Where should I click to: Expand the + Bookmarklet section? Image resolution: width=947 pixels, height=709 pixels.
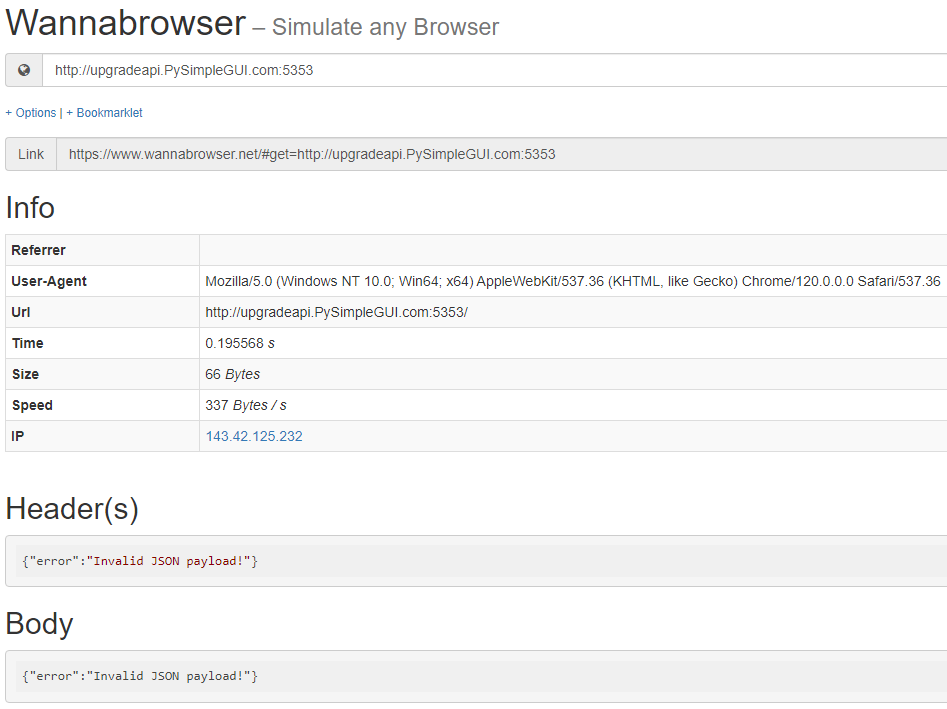tap(104, 113)
